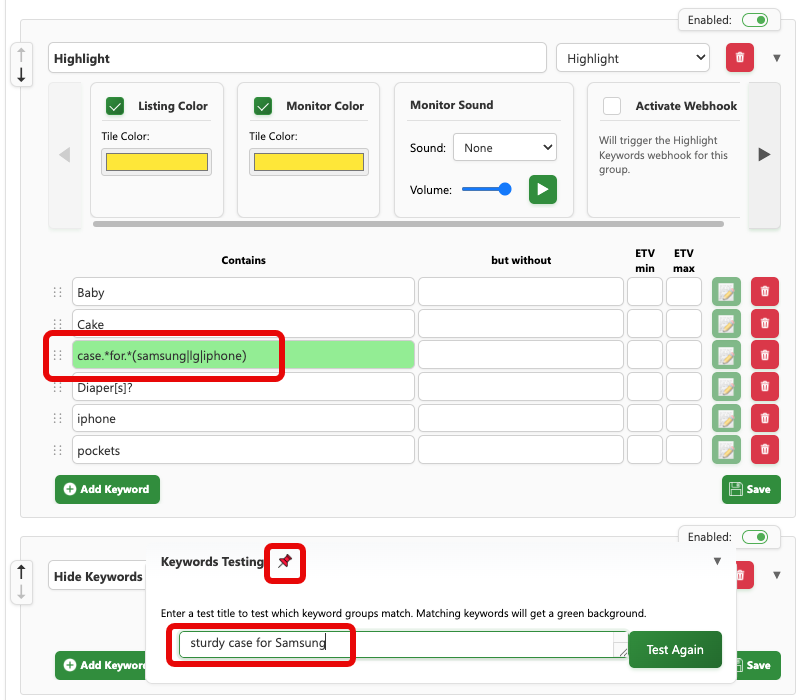The width and height of the screenshot is (804, 700).
Task: Move Highlight group down with arrow
Action: (x=22, y=76)
